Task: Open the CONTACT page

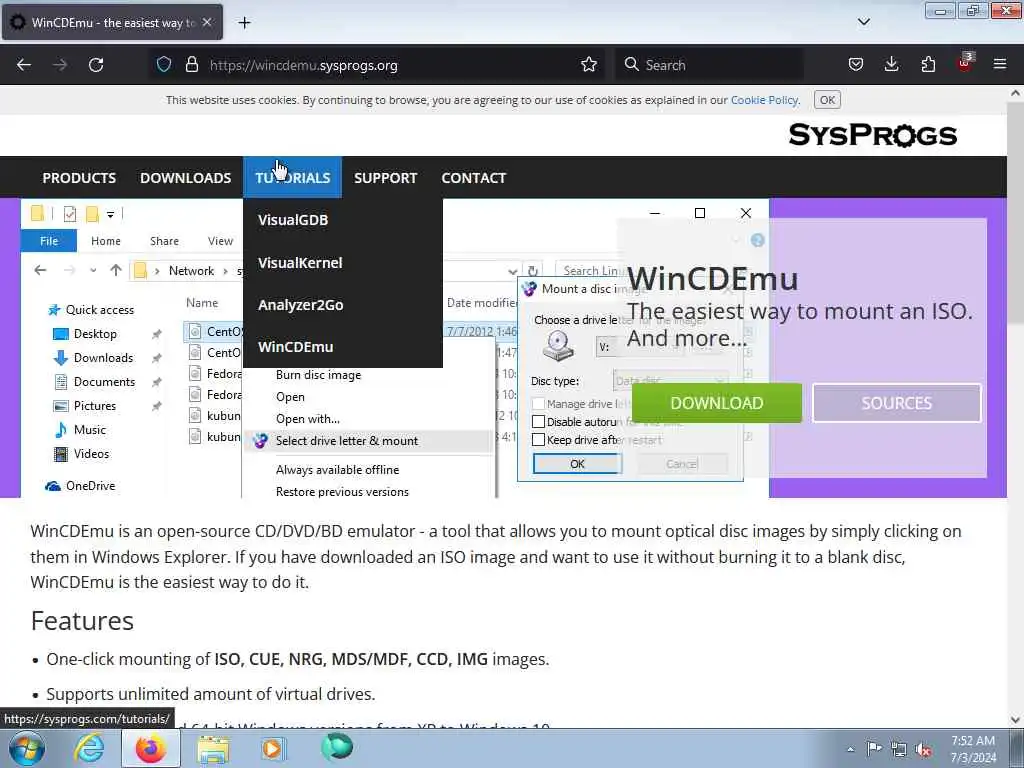Action: pos(473,178)
